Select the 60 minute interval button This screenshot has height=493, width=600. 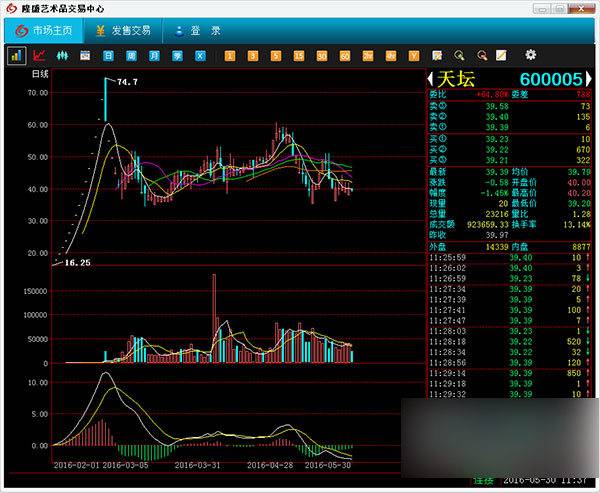(x=345, y=56)
